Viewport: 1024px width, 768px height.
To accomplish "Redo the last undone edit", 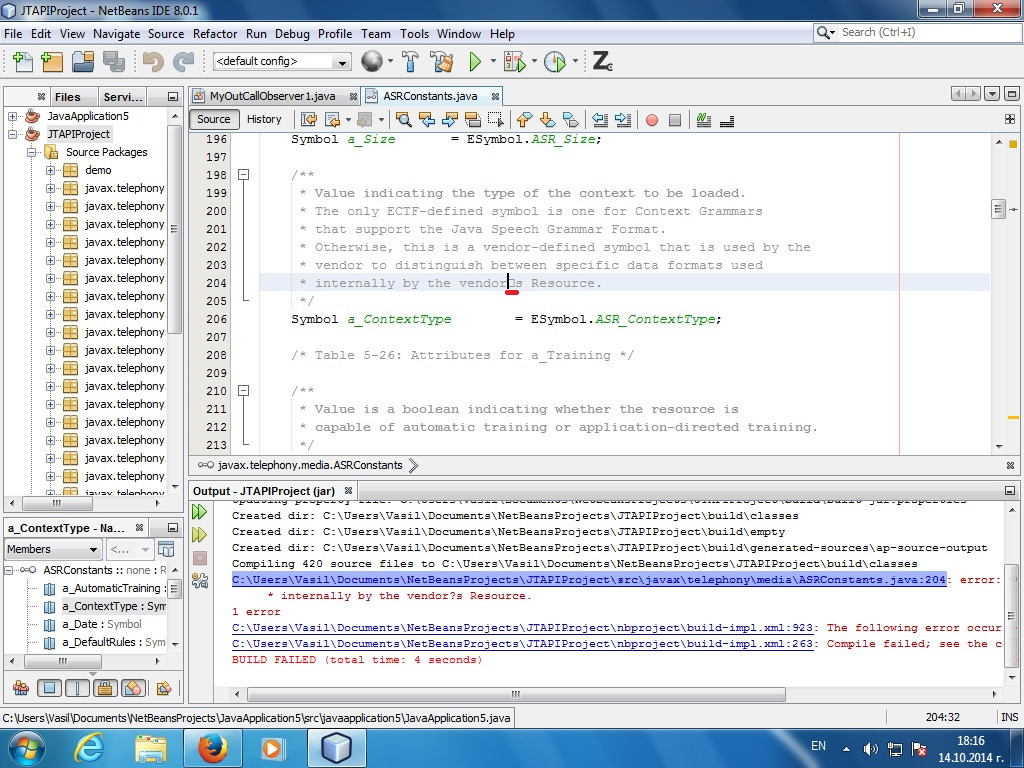I will (184, 62).
